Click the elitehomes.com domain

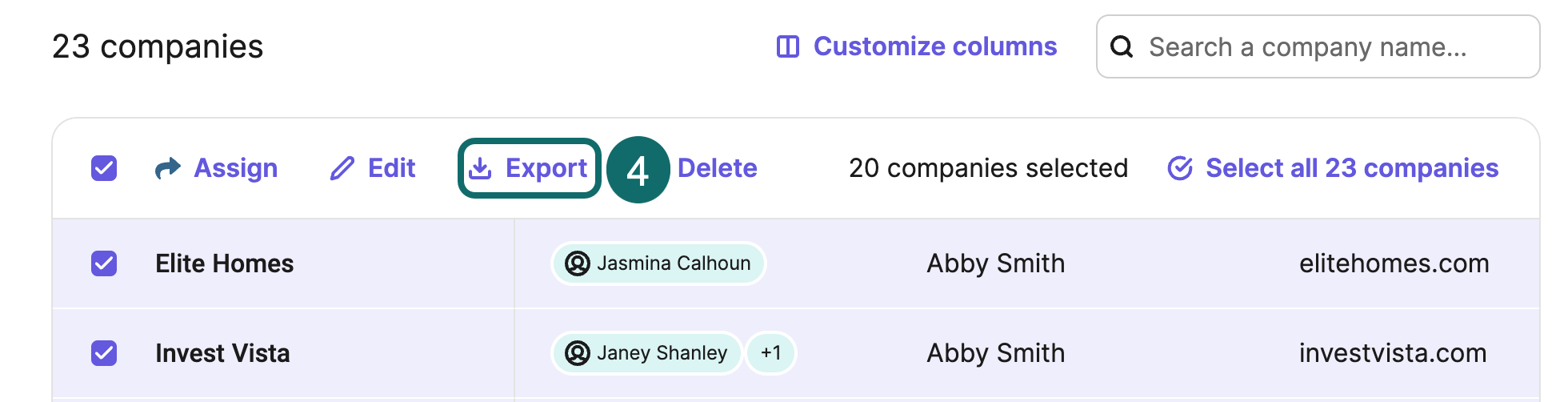coord(1394,263)
